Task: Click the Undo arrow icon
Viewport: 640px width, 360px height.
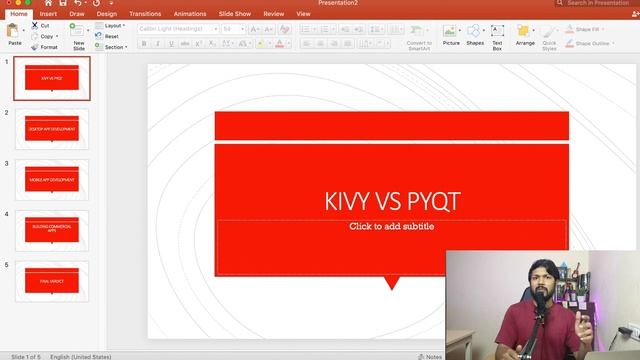Action: (78, 3)
